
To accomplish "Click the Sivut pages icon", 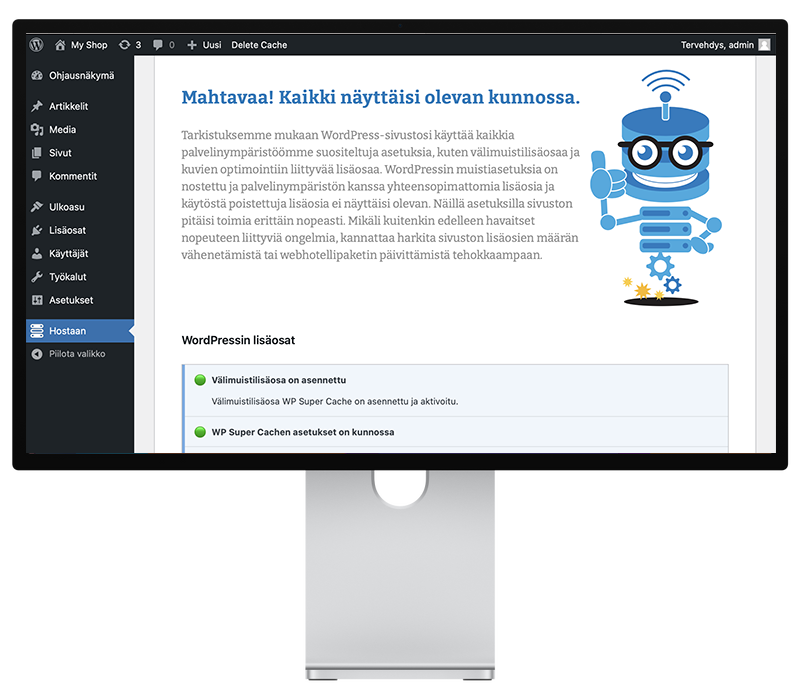I will pos(37,153).
